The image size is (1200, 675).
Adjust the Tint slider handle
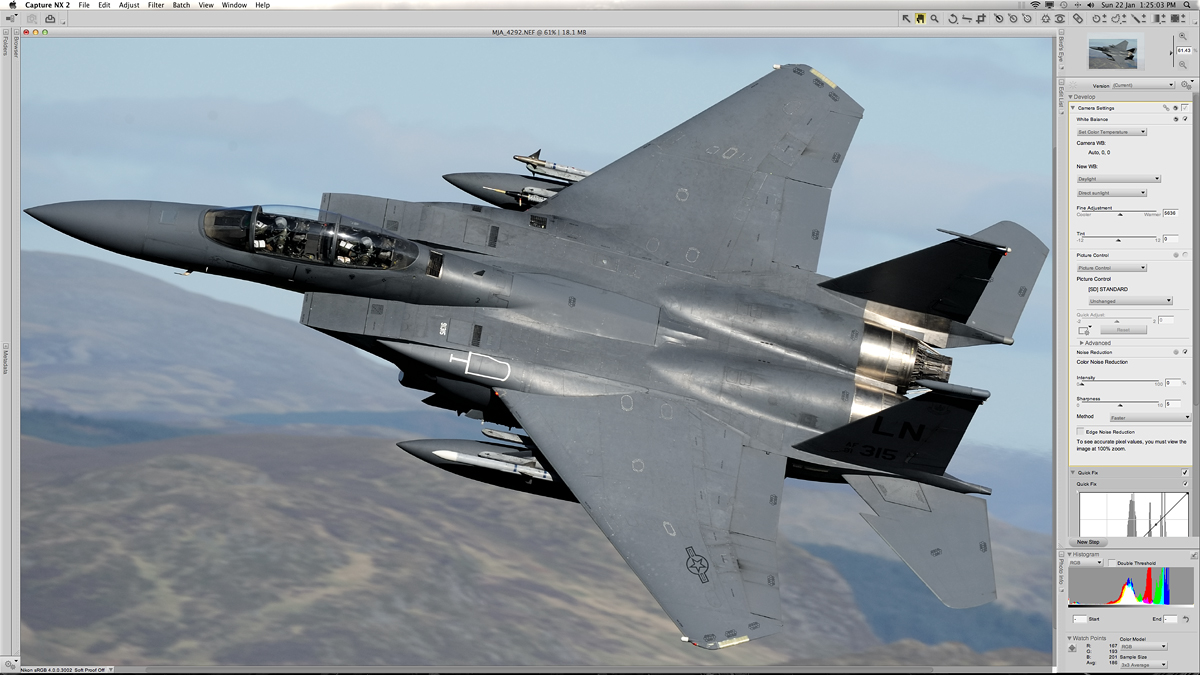1118,240
